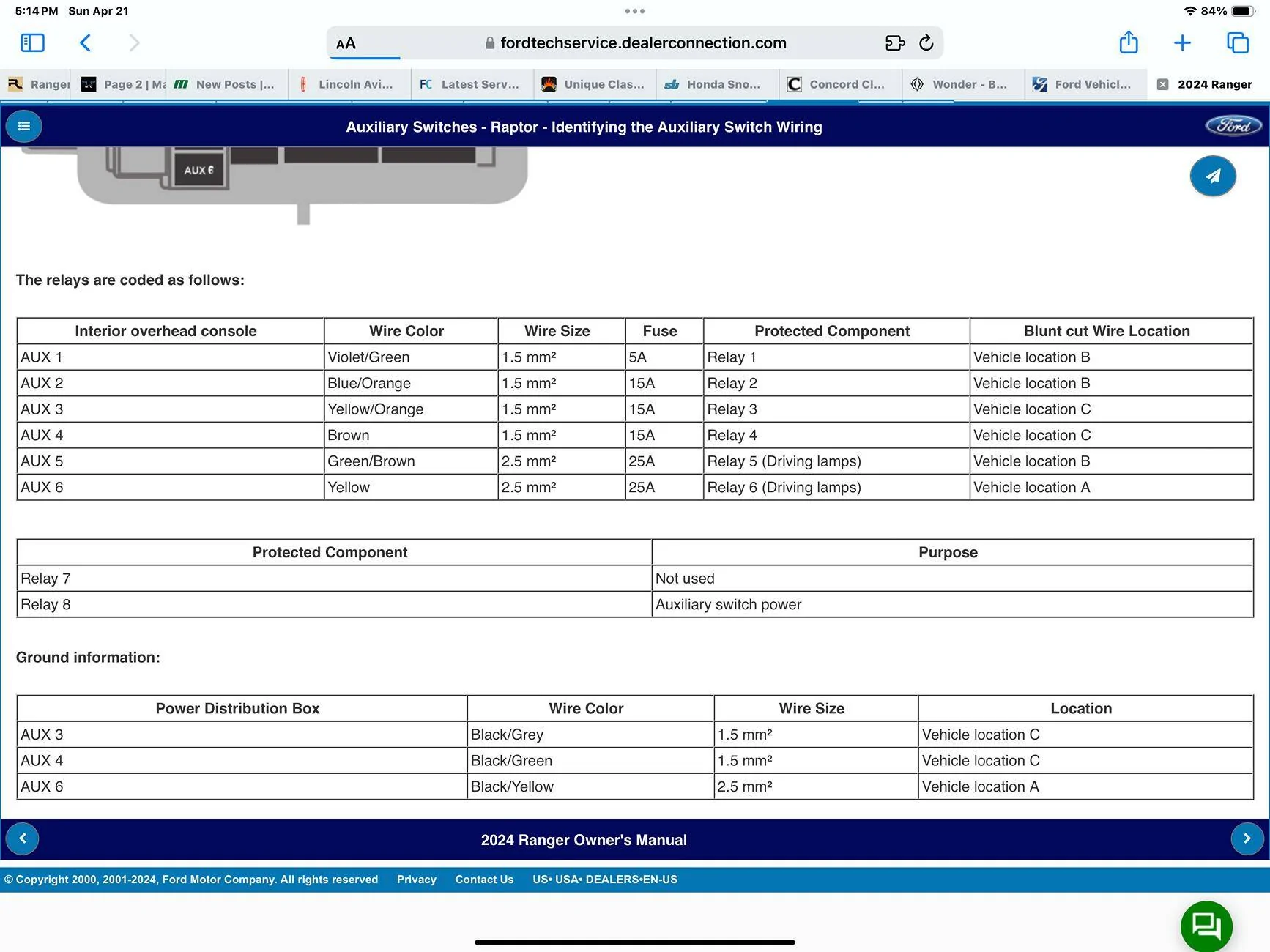Tap the blue paper plane send button
The width and height of the screenshot is (1270, 952).
[x=1213, y=176]
